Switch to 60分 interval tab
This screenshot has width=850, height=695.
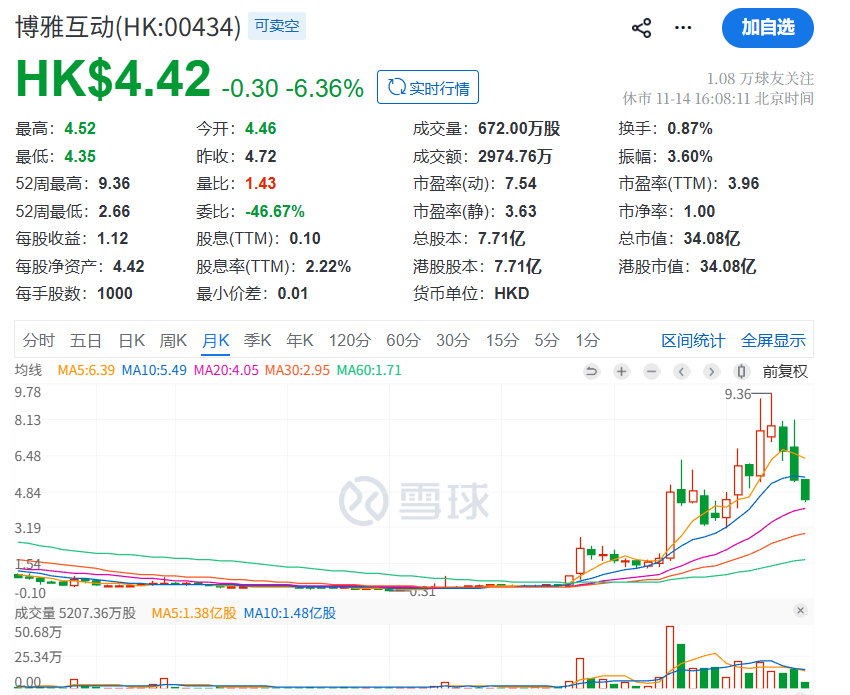coord(403,340)
